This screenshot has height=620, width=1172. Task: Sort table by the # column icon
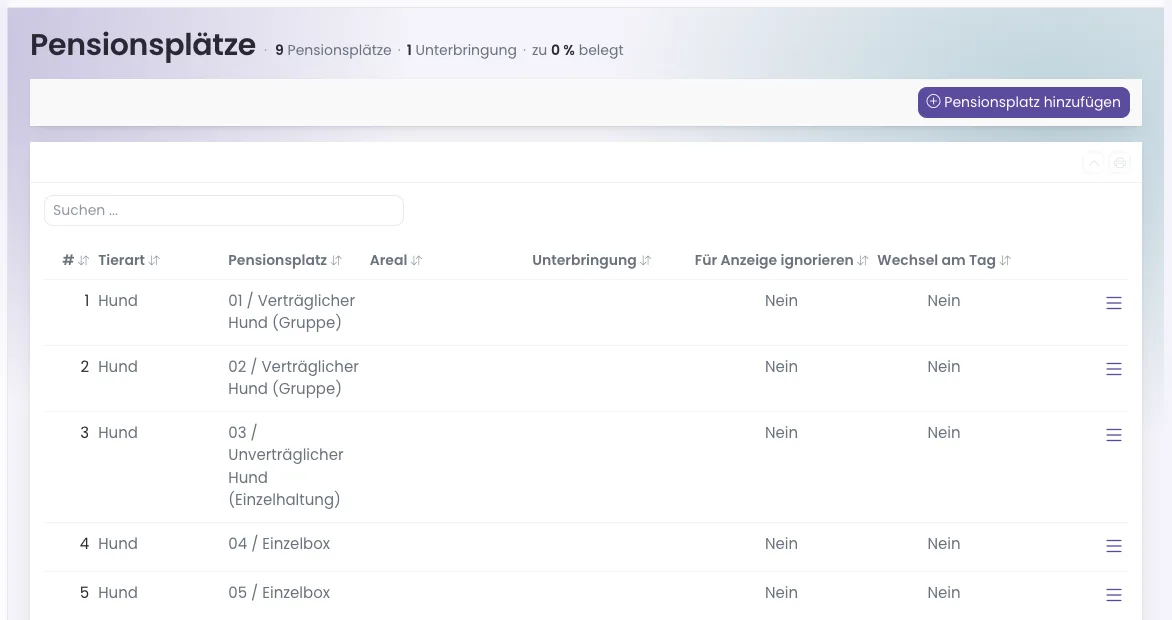[84, 260]
